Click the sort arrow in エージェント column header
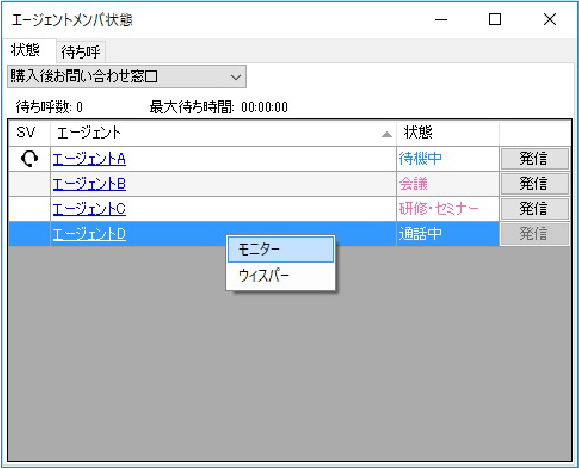The width and height of the screenshot is (579, 468). point(387,134)
